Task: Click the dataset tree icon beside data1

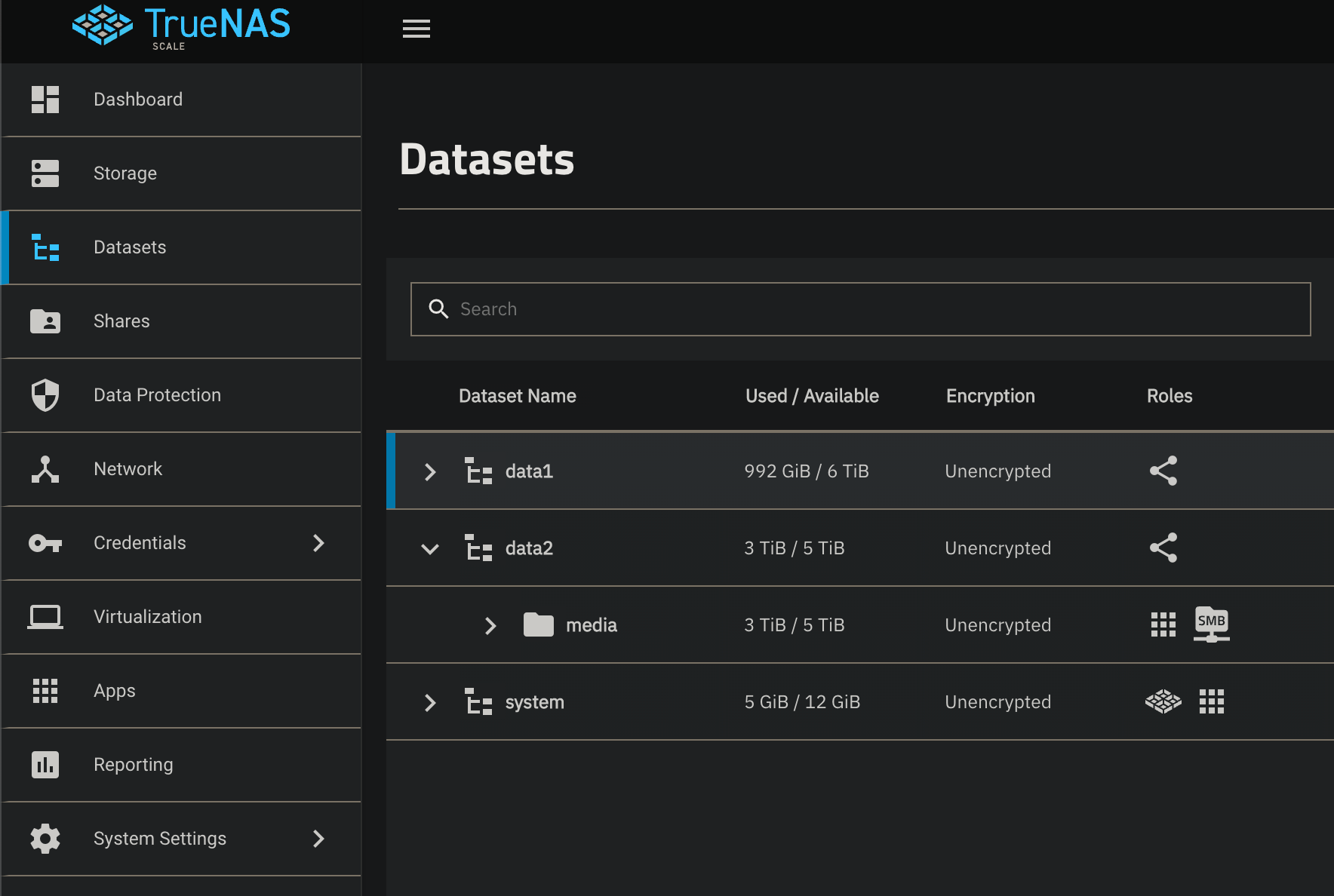Action: pyautogui.click(x=478, y=471)
